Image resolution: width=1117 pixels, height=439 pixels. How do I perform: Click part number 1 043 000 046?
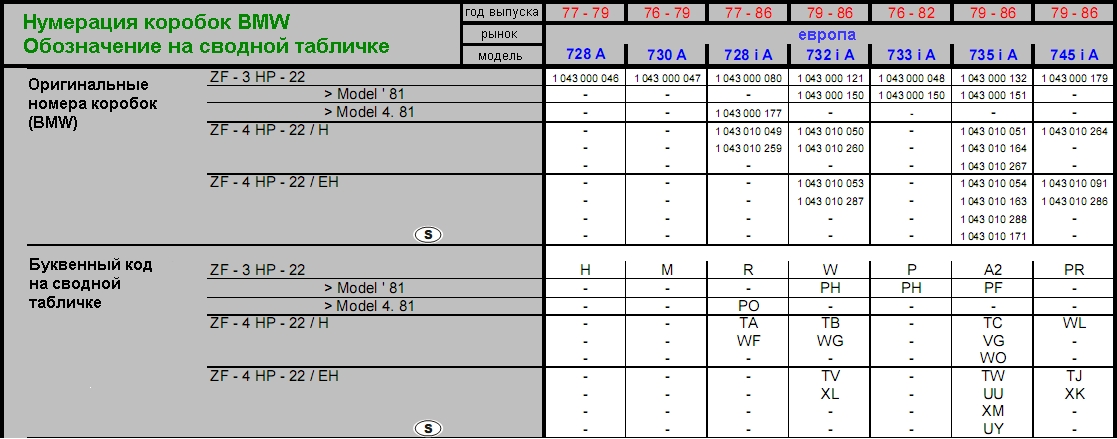click(585, 77)
